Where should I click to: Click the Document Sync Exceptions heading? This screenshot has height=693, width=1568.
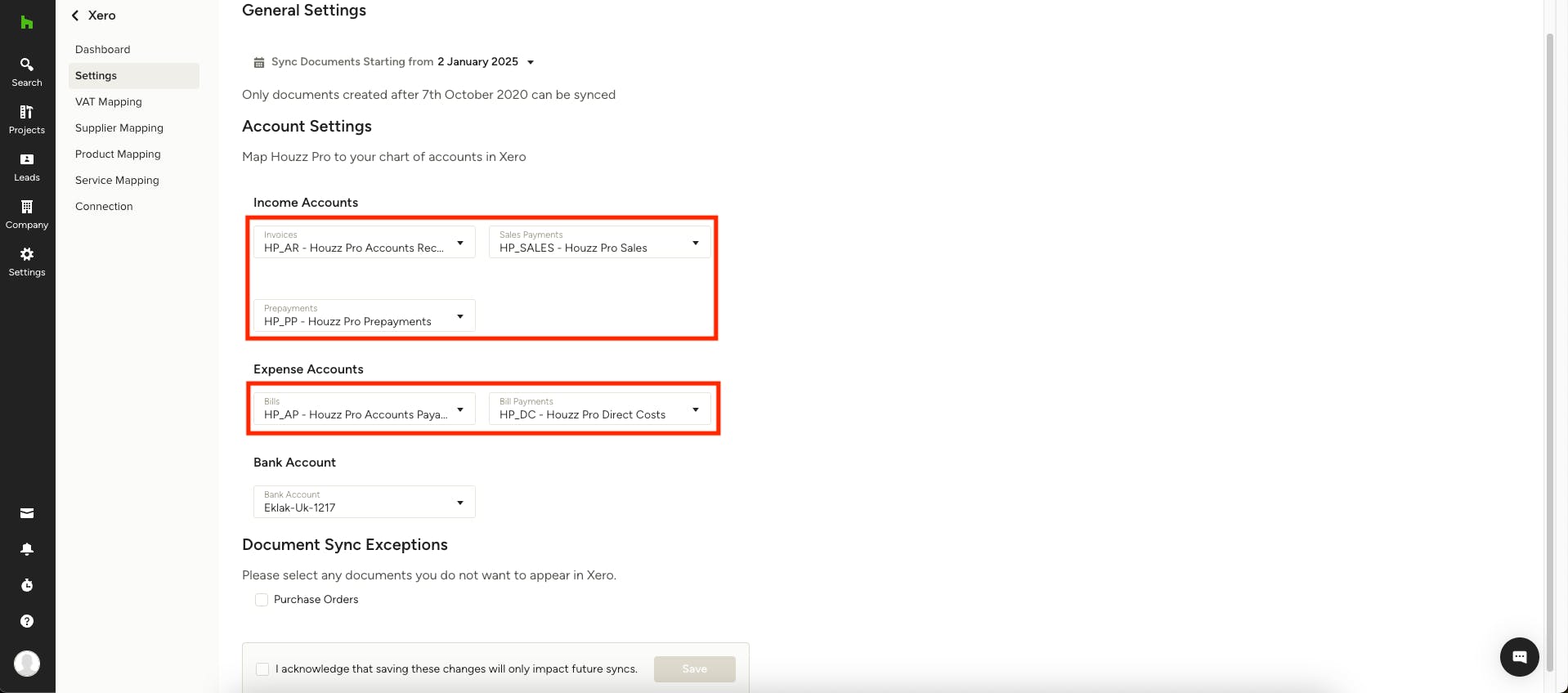tap(345, 545)
